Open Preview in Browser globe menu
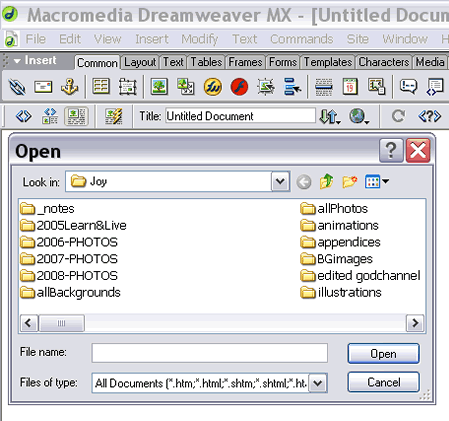Screen dimensions: 449x421 click(x=359, y=116)
